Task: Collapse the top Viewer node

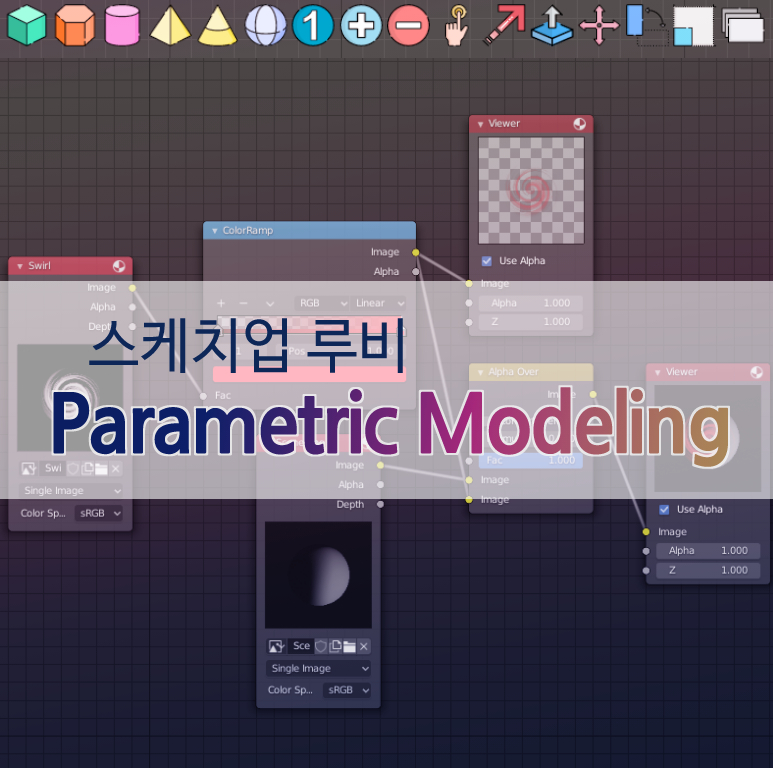Action: coord(480,124)
